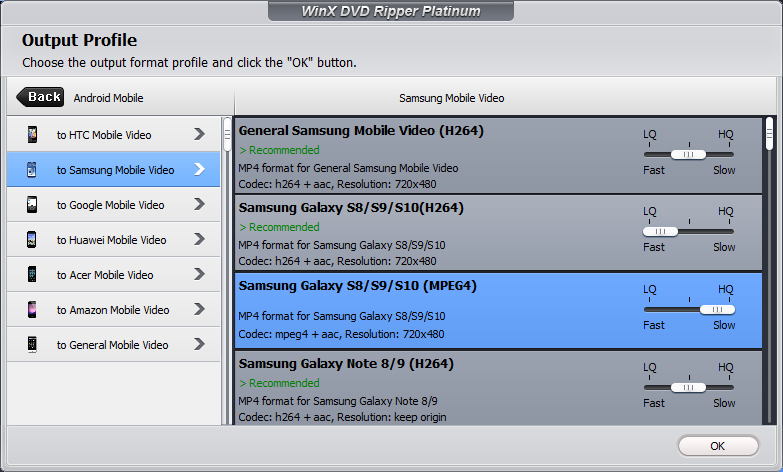783x472 pixels.
Task: Choose to Acer Mobile Video category
Action: click(x=113, y=274)
